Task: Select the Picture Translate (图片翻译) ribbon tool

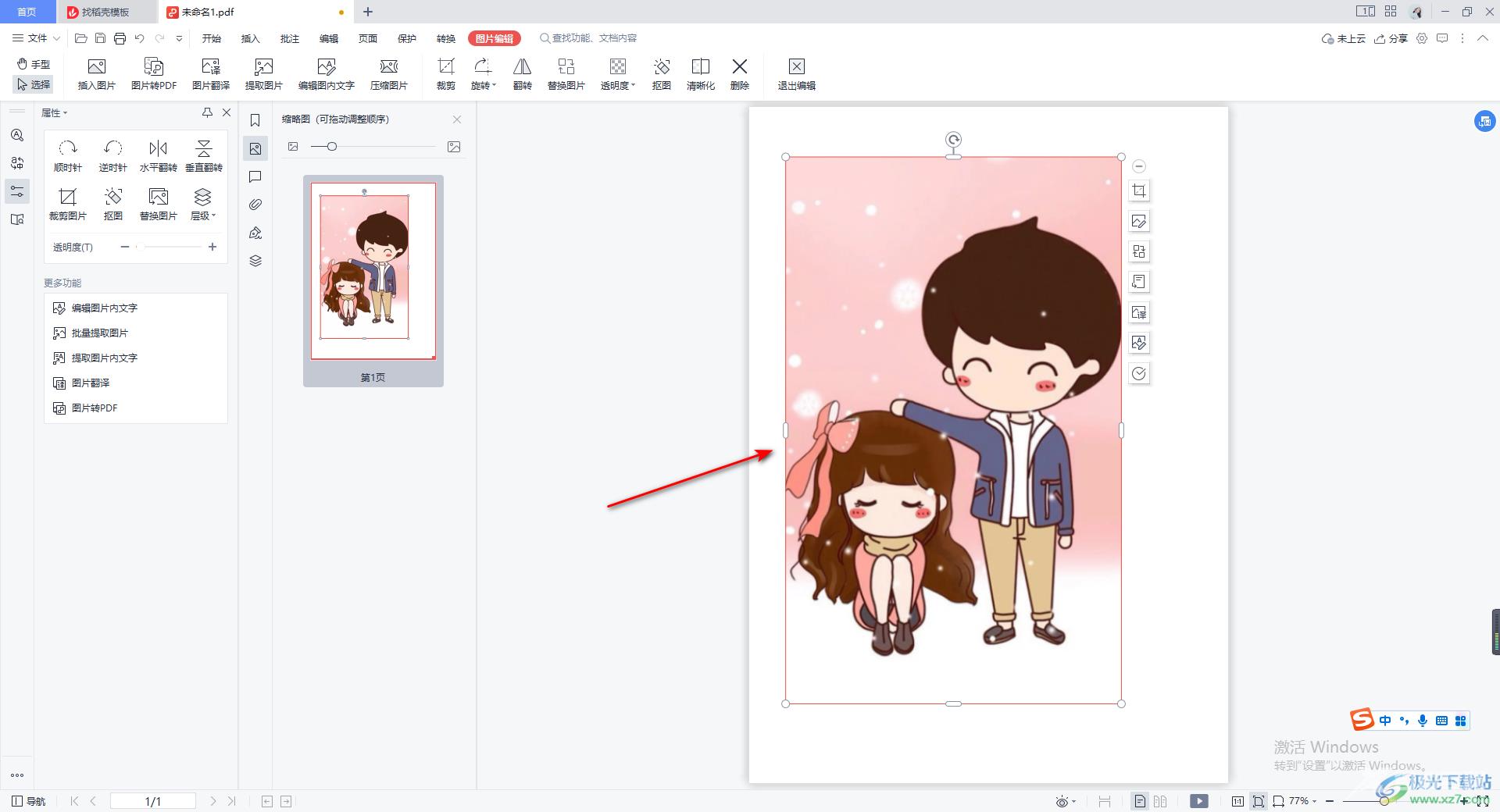Action: tap(211, 74)
